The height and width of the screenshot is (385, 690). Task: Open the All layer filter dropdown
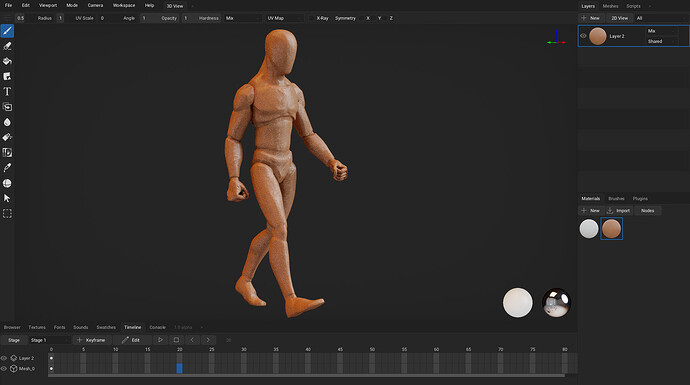click(x=661, y=18)
